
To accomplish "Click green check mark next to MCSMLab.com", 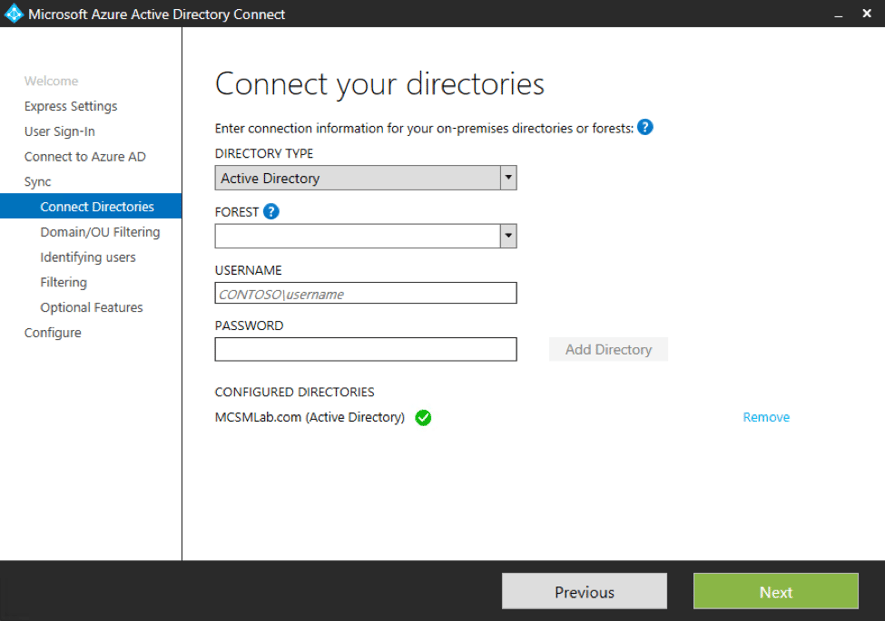I will coord(423,418).
